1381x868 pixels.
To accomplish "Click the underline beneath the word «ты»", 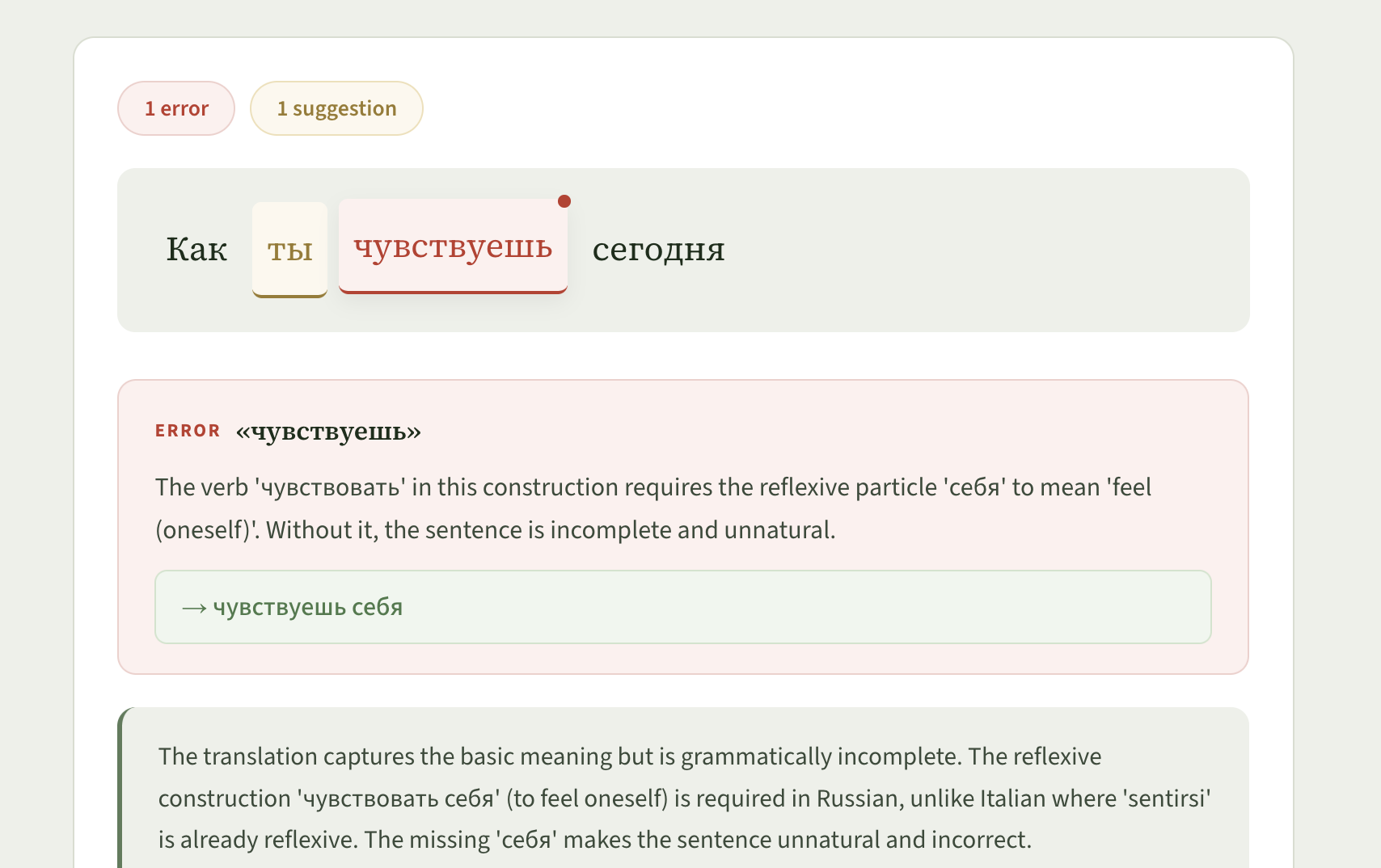I will coord(289,297).
